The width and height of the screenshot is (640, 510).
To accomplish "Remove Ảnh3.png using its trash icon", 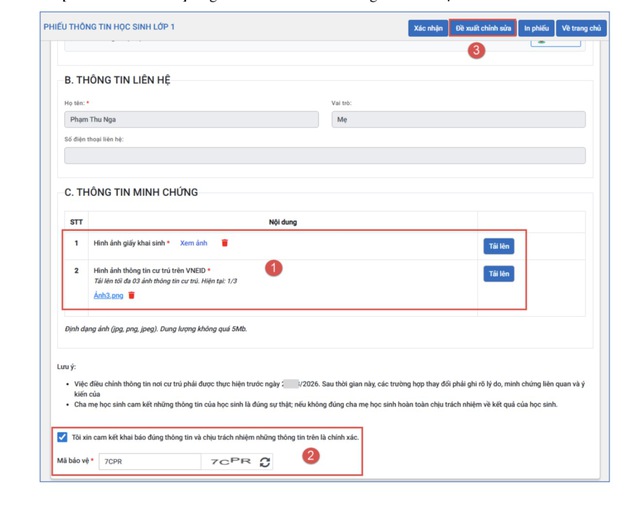I will coord(132,295).
